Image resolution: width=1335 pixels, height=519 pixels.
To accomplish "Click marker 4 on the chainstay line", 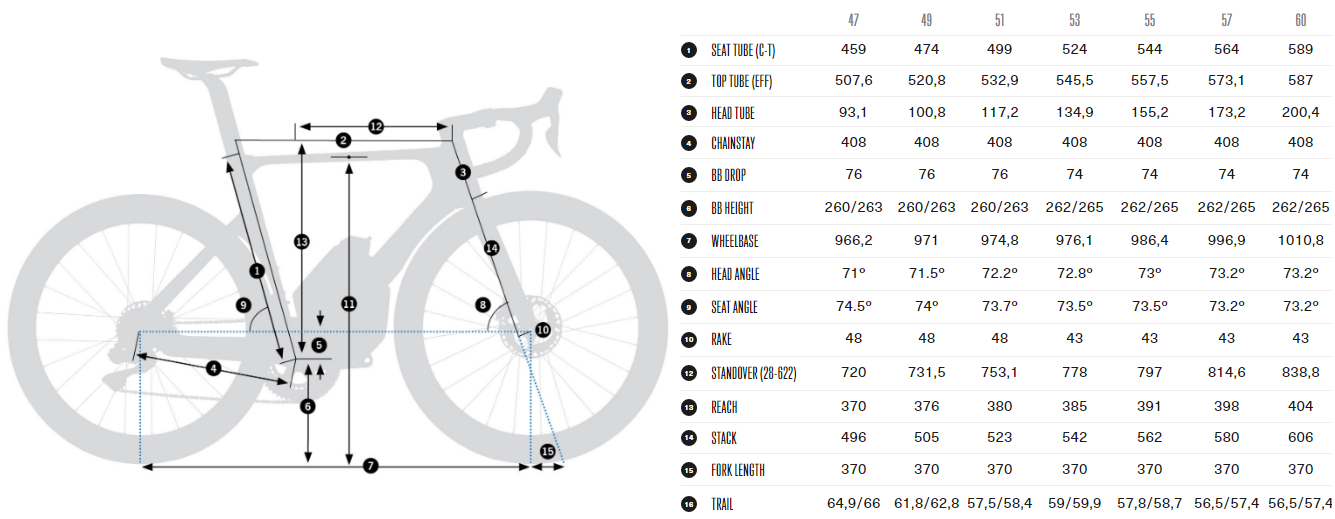I will 213,368.
